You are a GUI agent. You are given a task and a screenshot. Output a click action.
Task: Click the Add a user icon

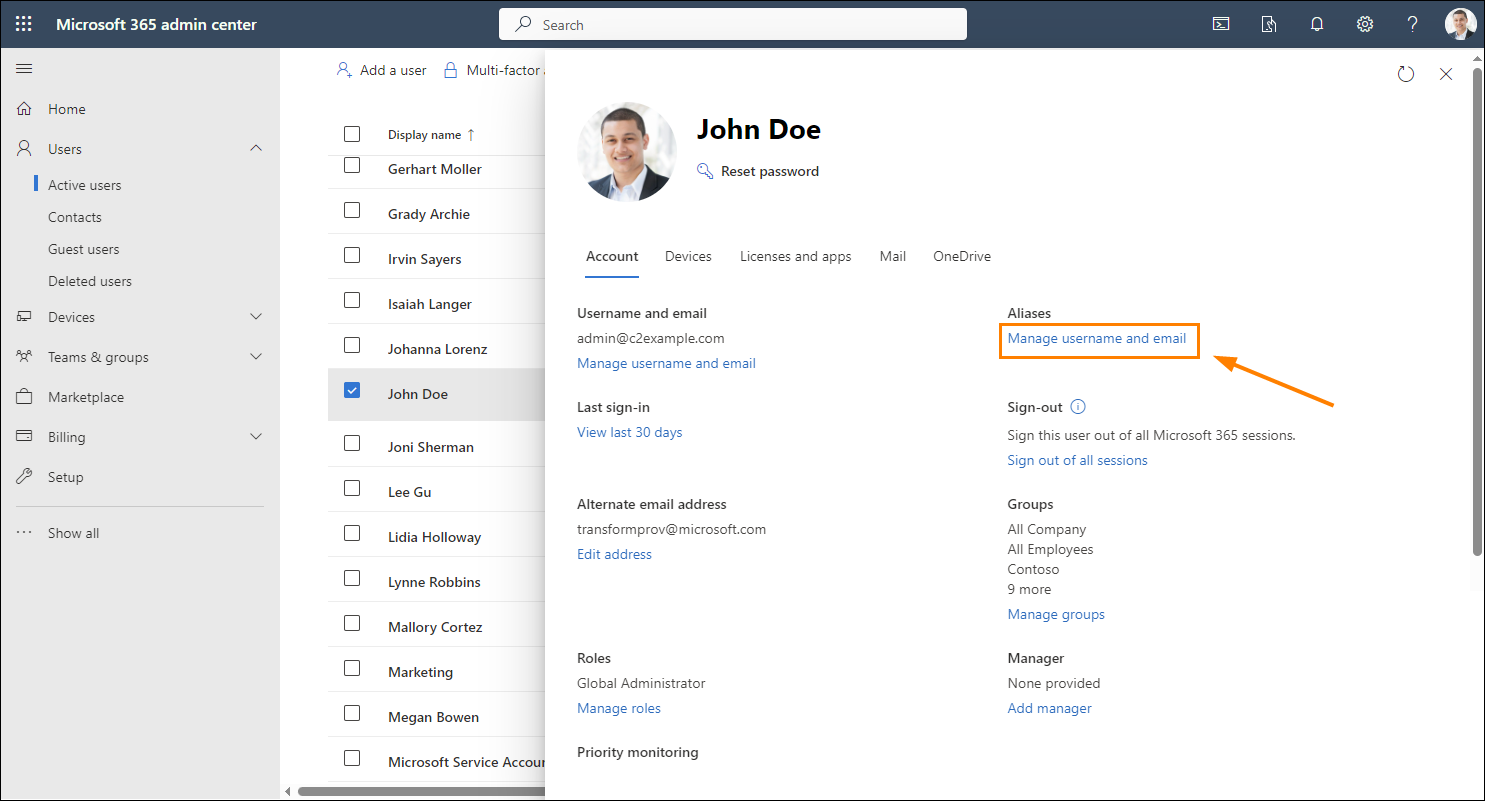(x=344, y=70)
